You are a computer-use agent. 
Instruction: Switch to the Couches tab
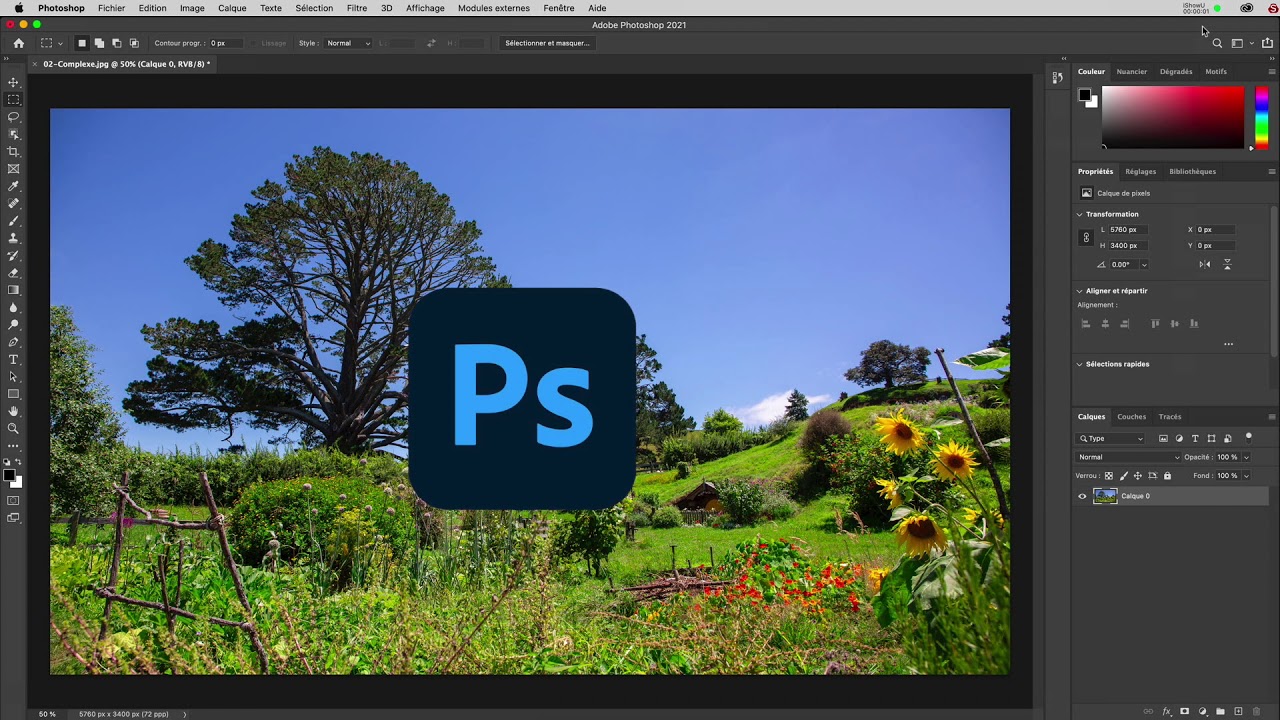pos(1131,416)
